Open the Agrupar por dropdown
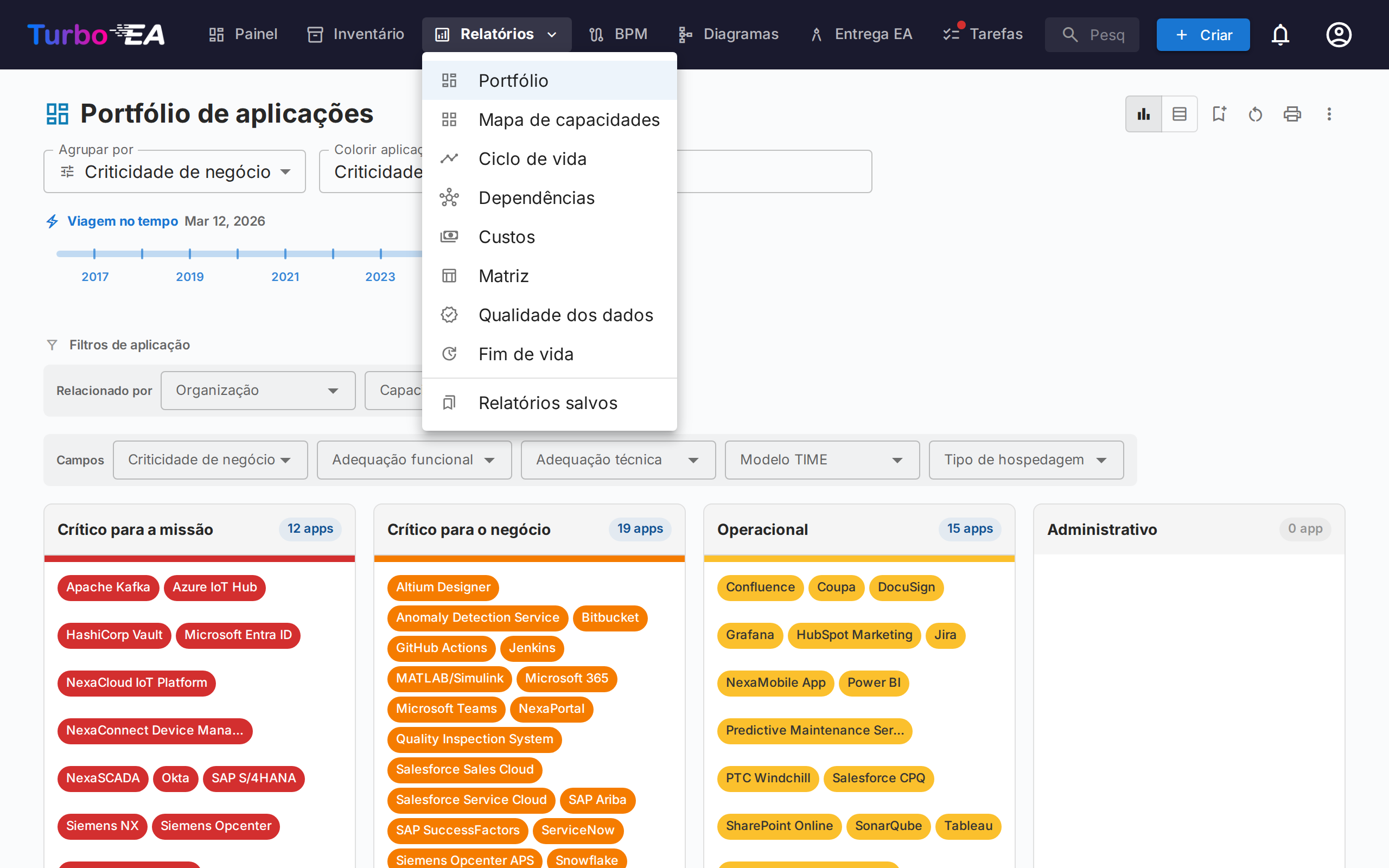 pyautogui.click(x=174, y=171)
